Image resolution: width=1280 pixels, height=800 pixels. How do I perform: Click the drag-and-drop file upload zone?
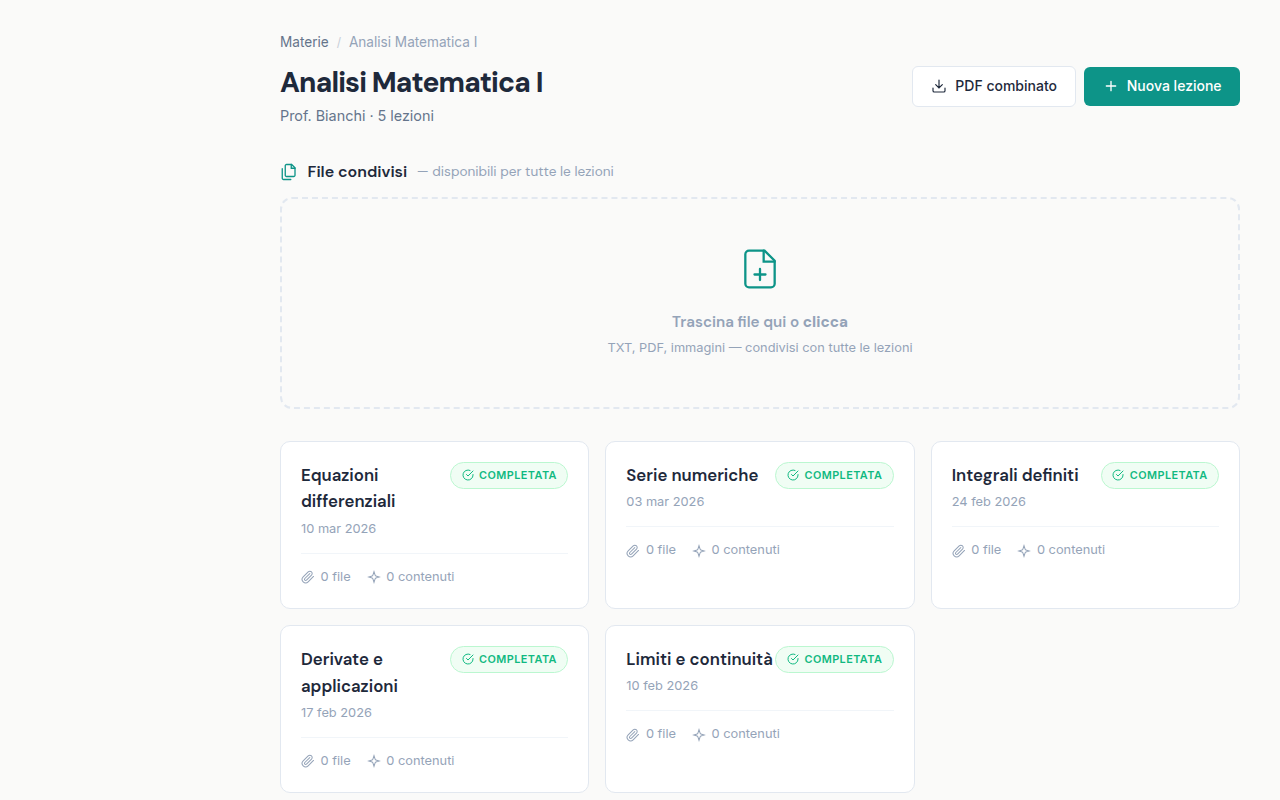(x=759, y=303)
